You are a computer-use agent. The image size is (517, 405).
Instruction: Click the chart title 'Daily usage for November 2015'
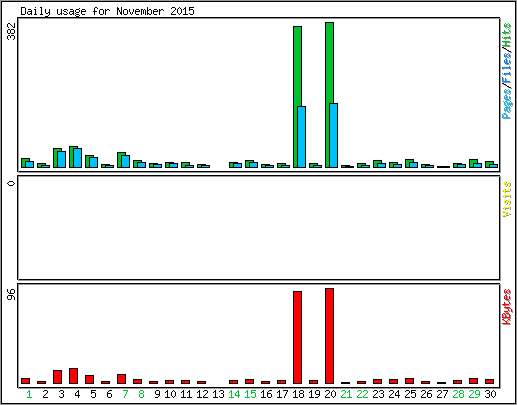[107, 11]
